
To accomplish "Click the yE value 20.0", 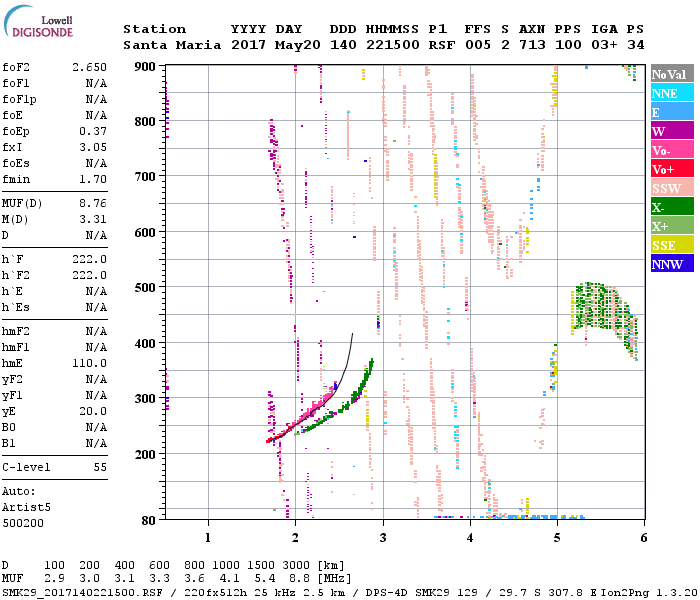I will 93,411.
